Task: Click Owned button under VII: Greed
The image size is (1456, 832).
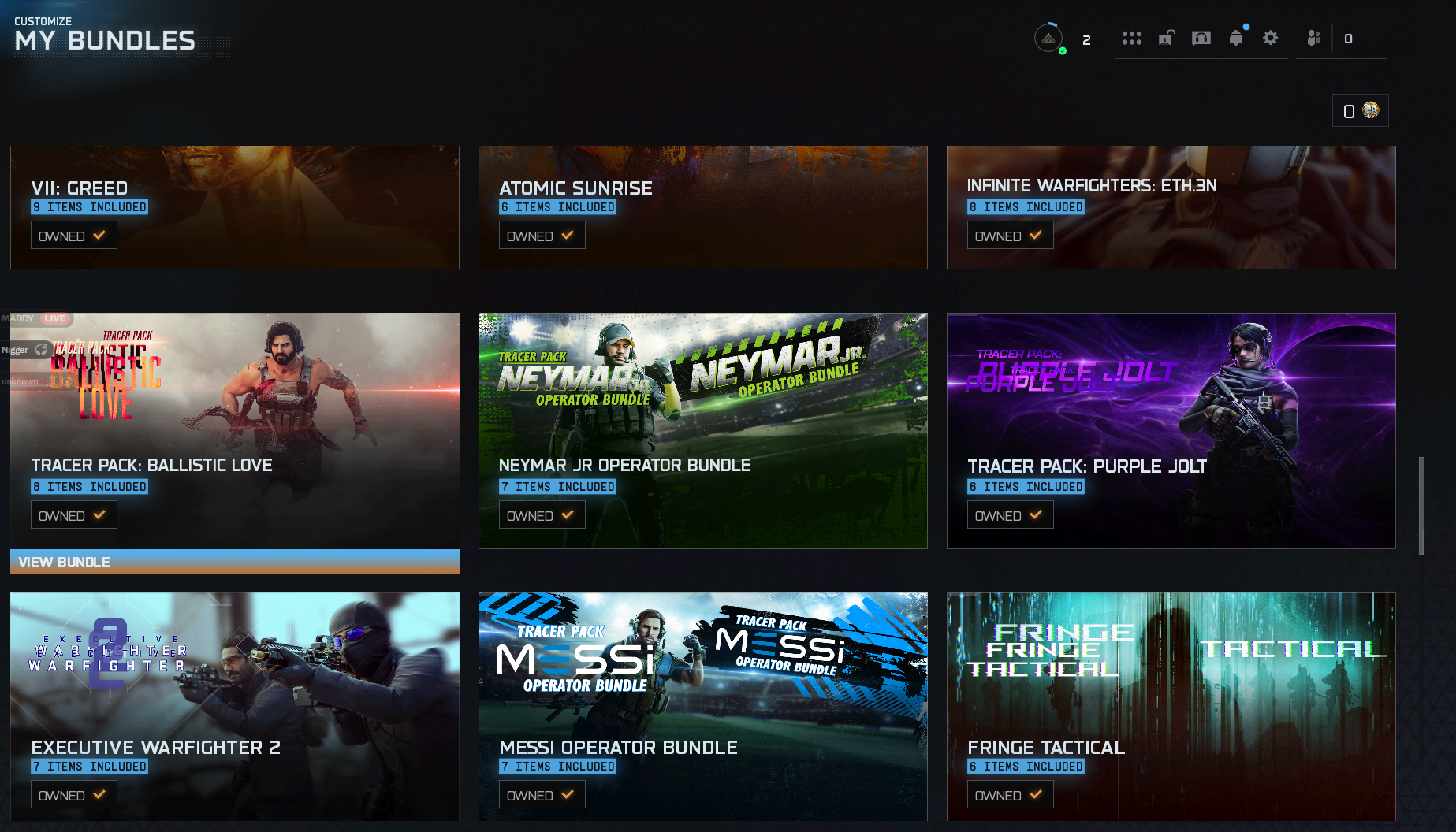Action: tap(74, 236)
